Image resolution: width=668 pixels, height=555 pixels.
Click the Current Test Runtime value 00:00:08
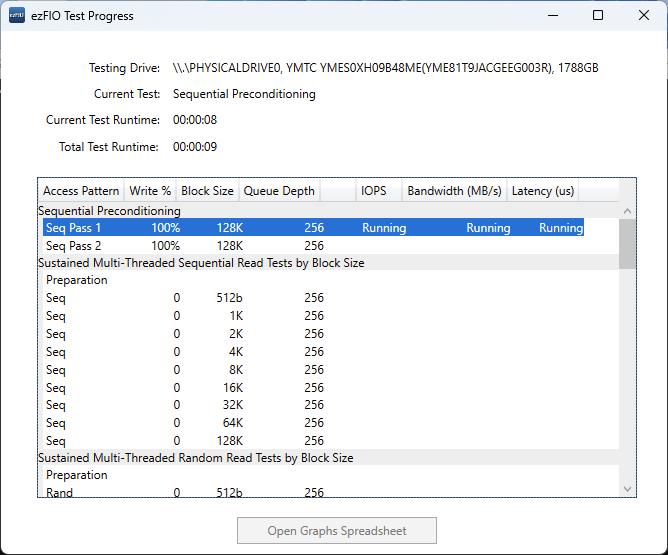pos(195,120)
